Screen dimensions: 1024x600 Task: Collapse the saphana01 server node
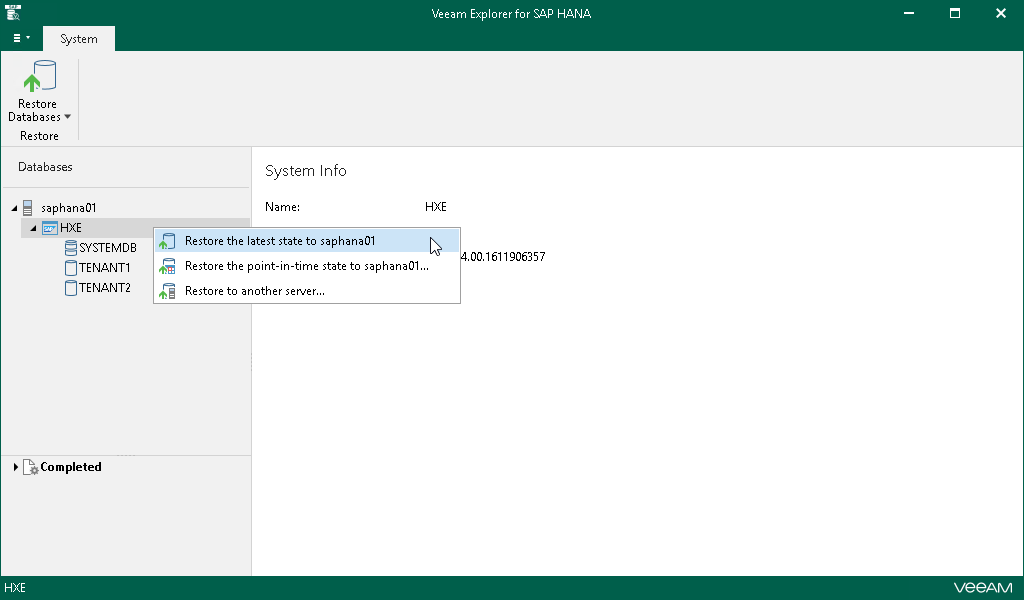(14, 208)
